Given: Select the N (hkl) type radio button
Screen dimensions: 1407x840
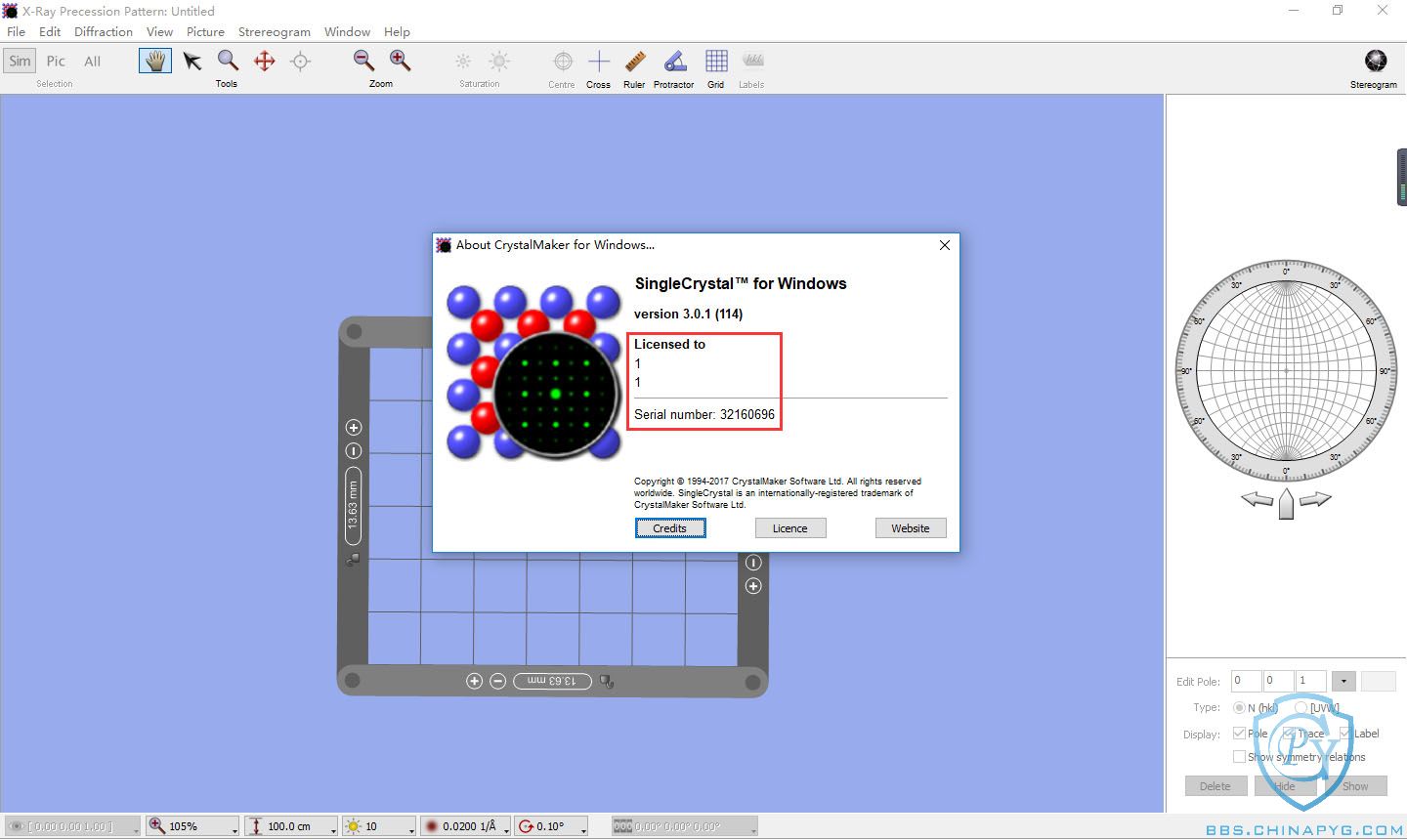Looking at the screenshot, I should 1239,707.
